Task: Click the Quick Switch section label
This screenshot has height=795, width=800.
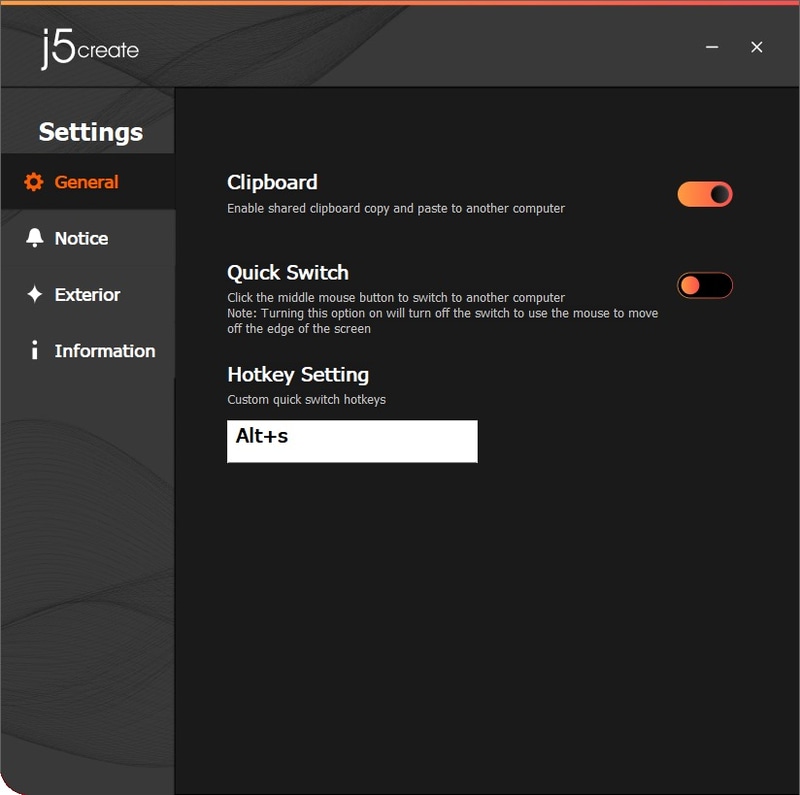Action: (x=286, y=272)
